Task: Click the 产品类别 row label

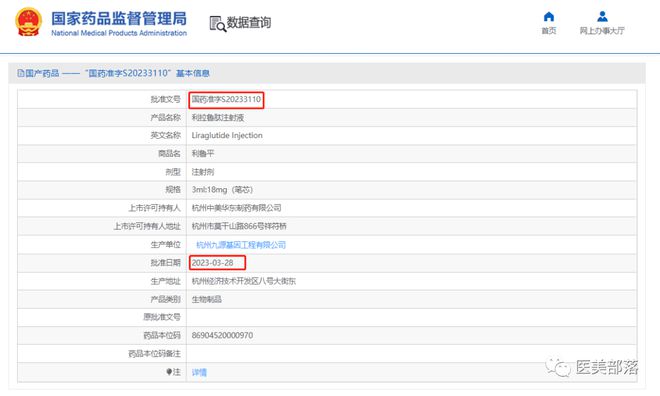Action: (x=165, y=300)
